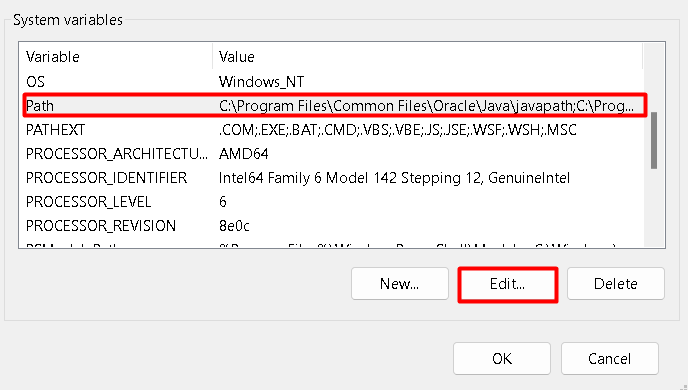Create a new variable with New... button

[x=400, y=284]
